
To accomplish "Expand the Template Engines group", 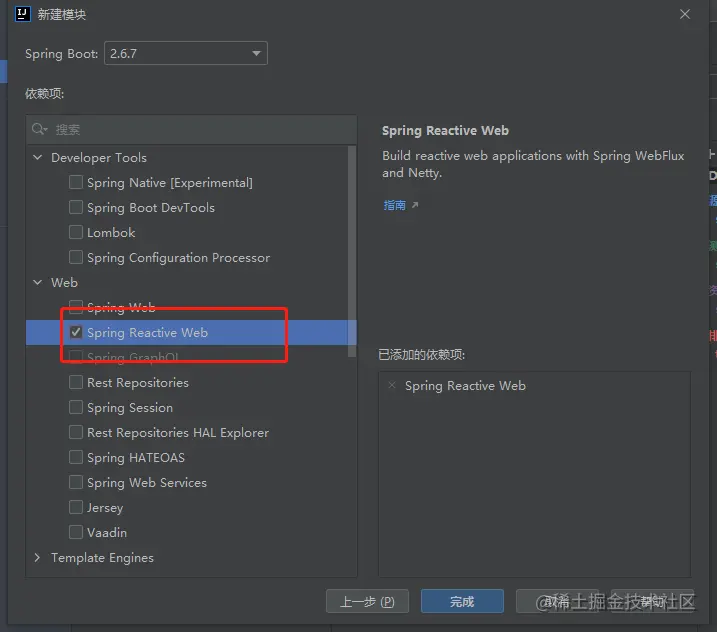I will coord(39,557).
